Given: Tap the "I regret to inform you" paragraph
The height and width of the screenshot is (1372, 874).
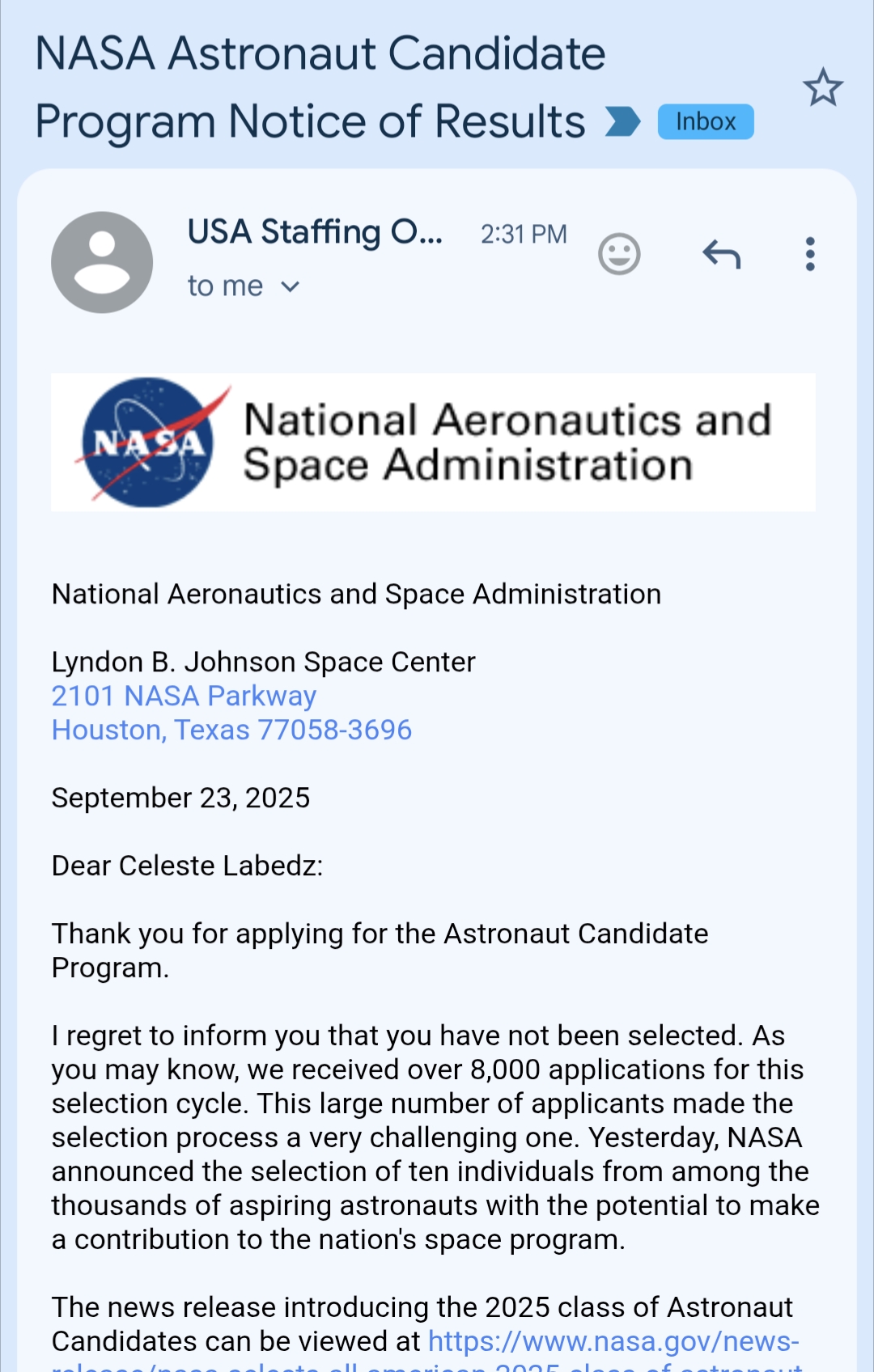Looking at the screenshot, I should click(435, 1137).
